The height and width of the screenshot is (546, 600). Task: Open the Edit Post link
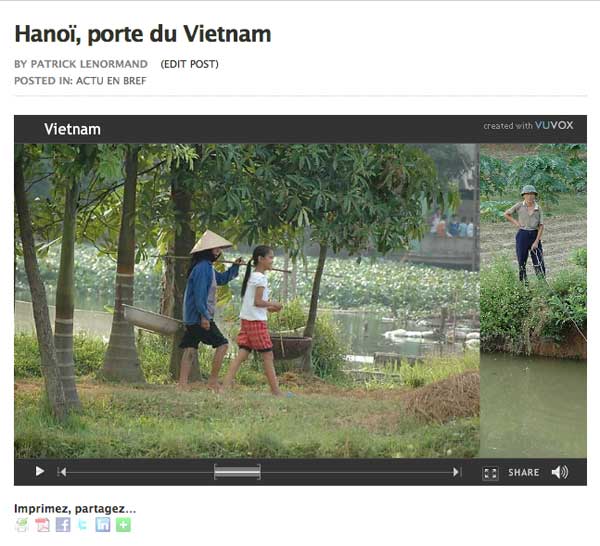[x=189, y=64]
